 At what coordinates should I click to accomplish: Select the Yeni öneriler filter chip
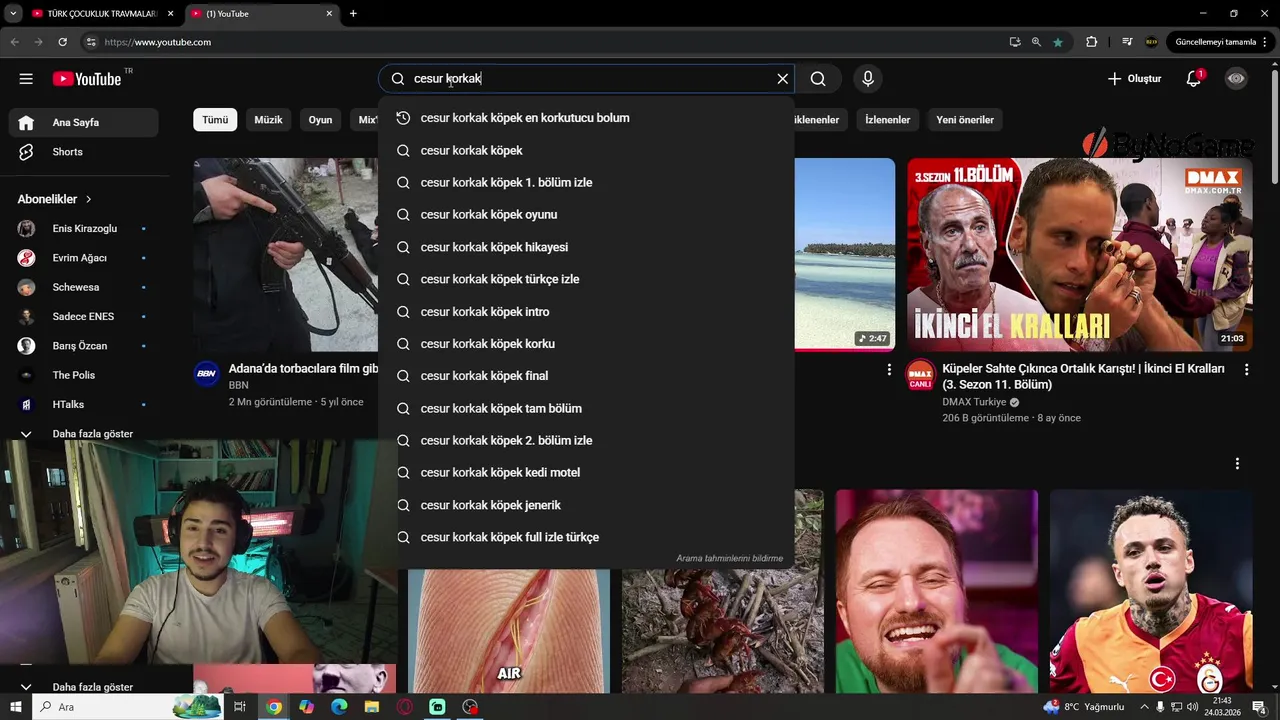965,120
